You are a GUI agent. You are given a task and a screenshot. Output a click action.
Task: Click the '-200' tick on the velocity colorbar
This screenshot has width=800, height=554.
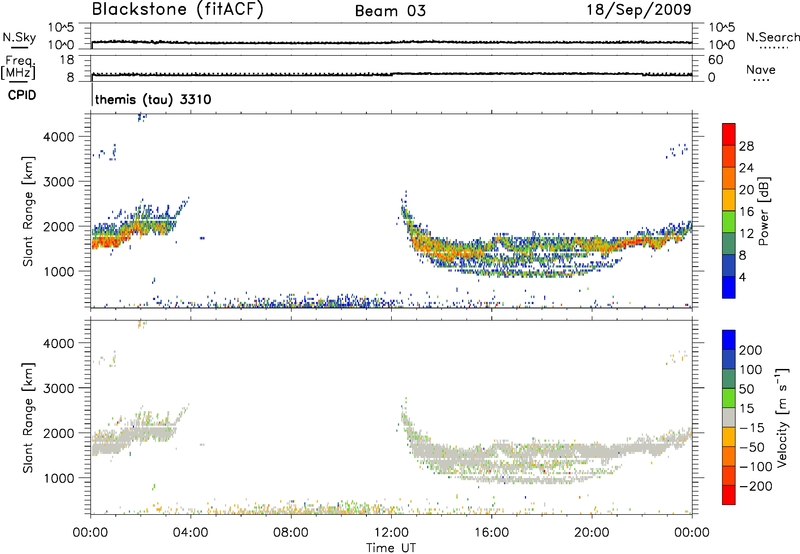click(x=756, y=486)
